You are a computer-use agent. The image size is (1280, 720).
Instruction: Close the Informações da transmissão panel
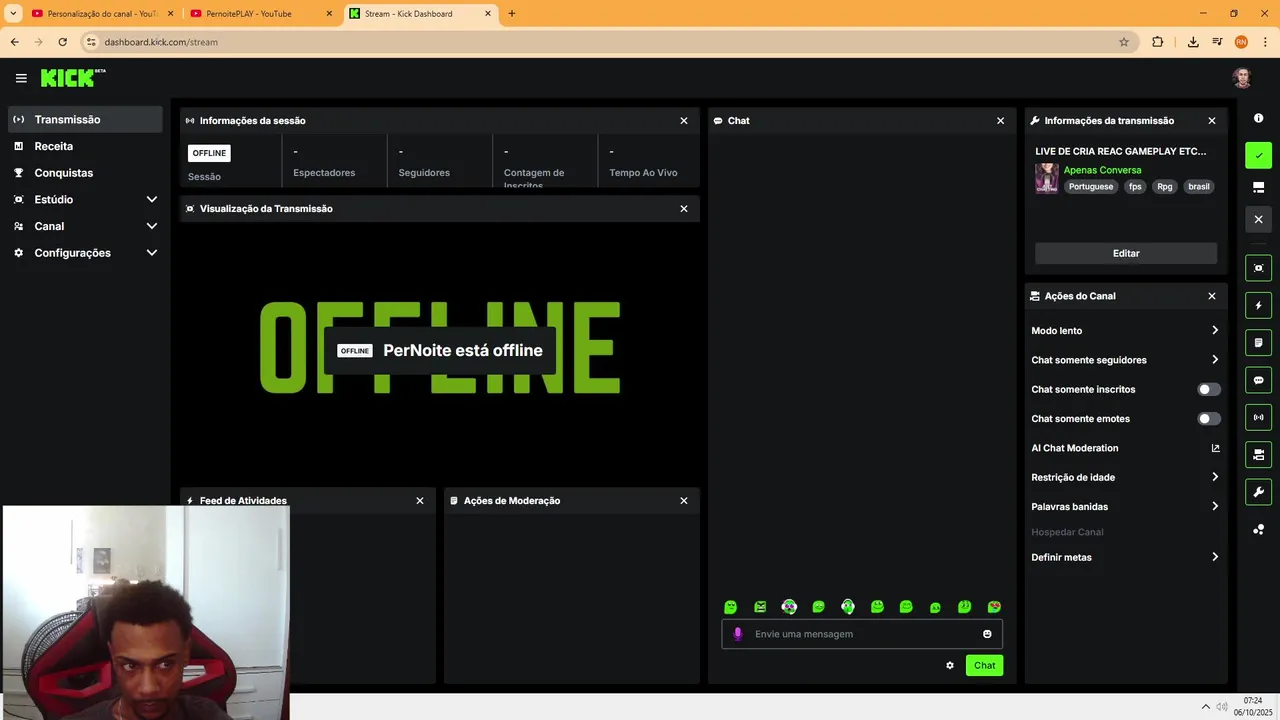(x=1212, y=121)
